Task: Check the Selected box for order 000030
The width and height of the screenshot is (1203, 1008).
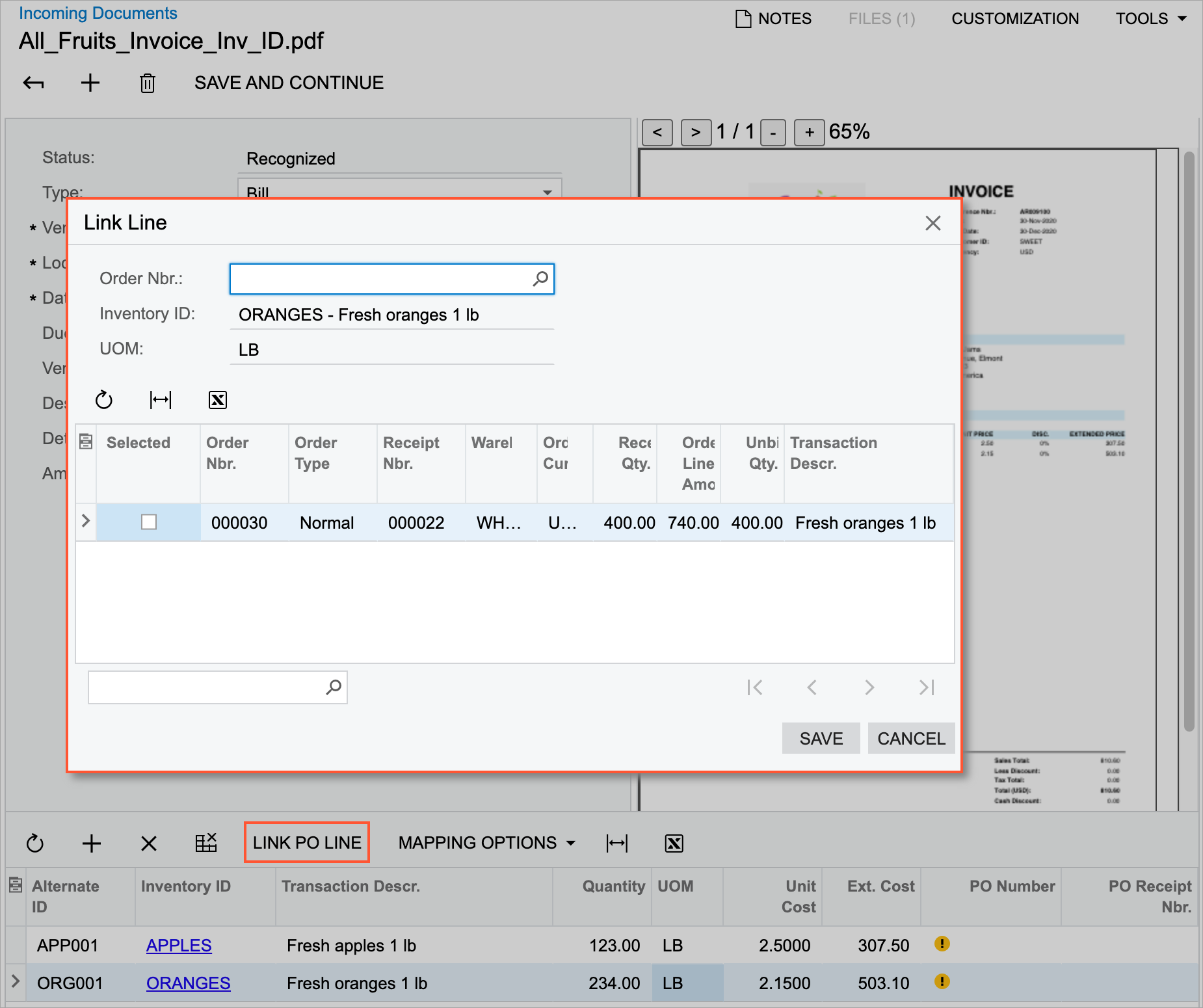Action: click(x=149, y=522)
